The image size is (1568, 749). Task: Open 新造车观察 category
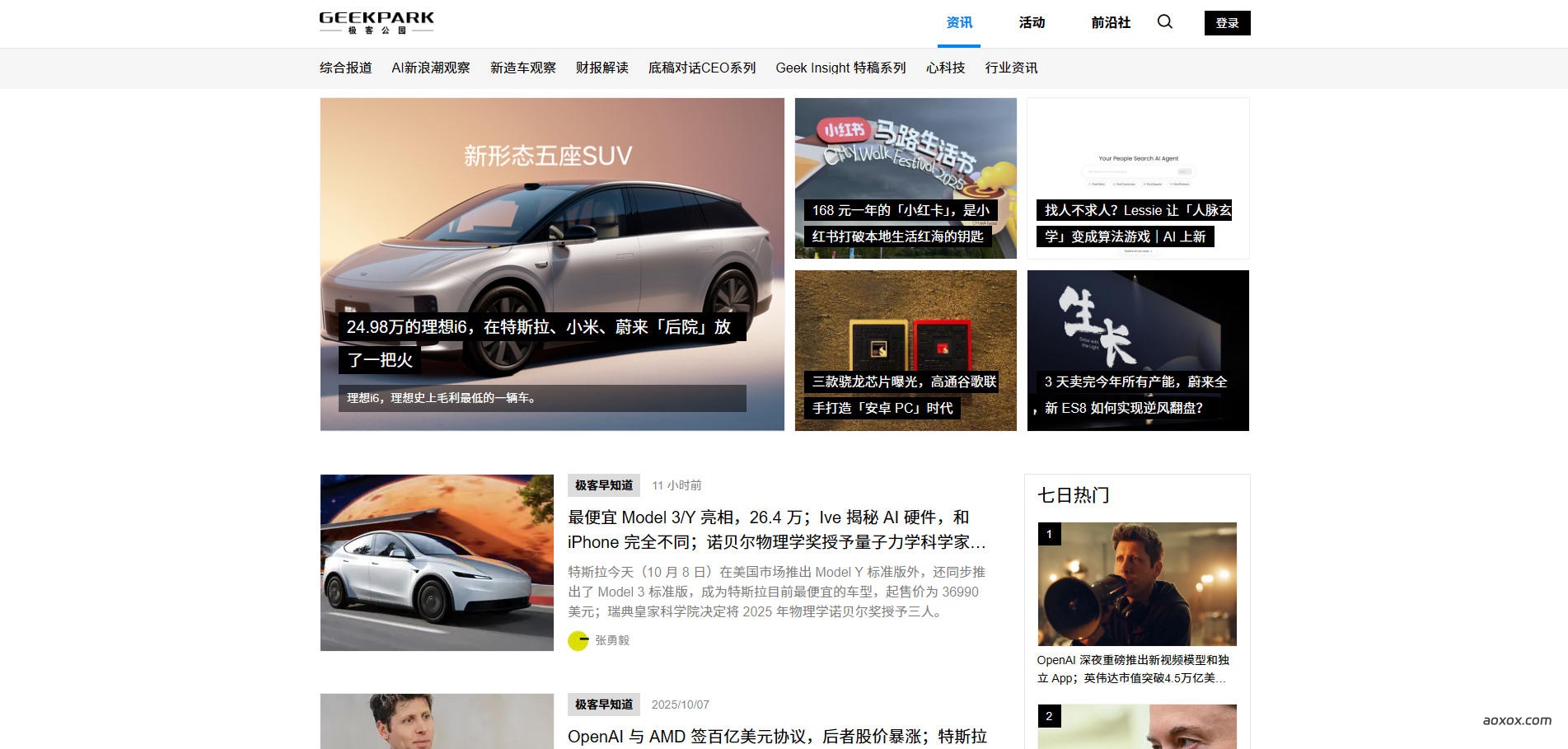(x=523, y=68)
